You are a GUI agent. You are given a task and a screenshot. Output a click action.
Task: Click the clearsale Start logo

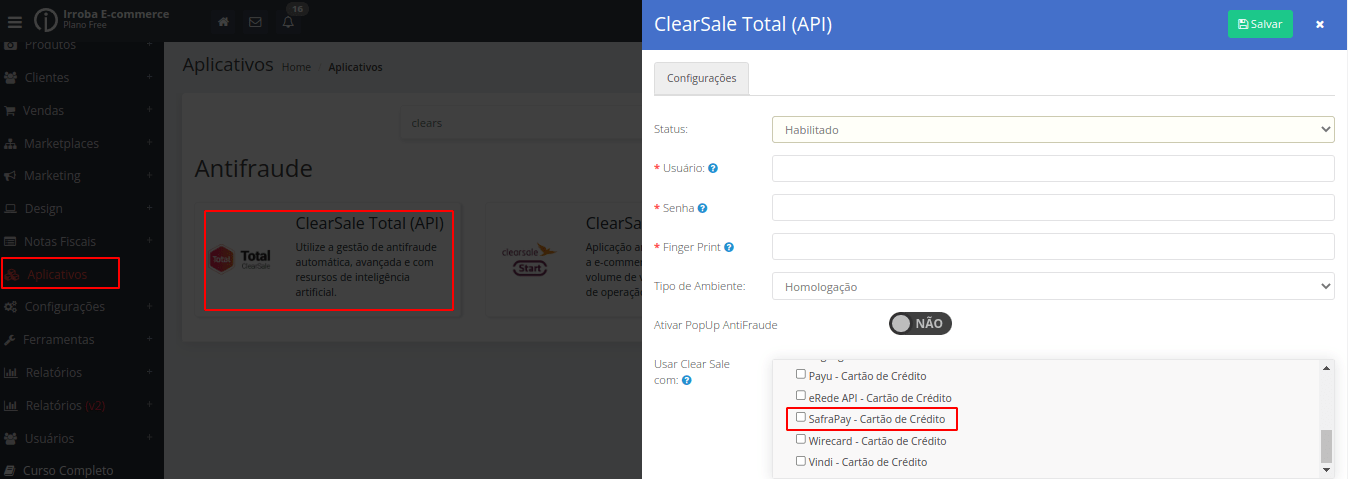pyautogui.click(x=529, y=260)
